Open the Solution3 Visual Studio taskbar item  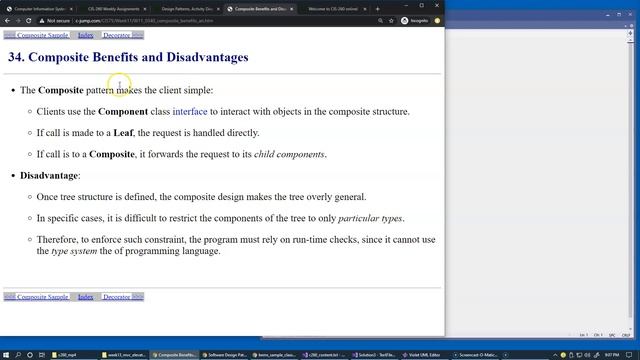pos(375,355)
